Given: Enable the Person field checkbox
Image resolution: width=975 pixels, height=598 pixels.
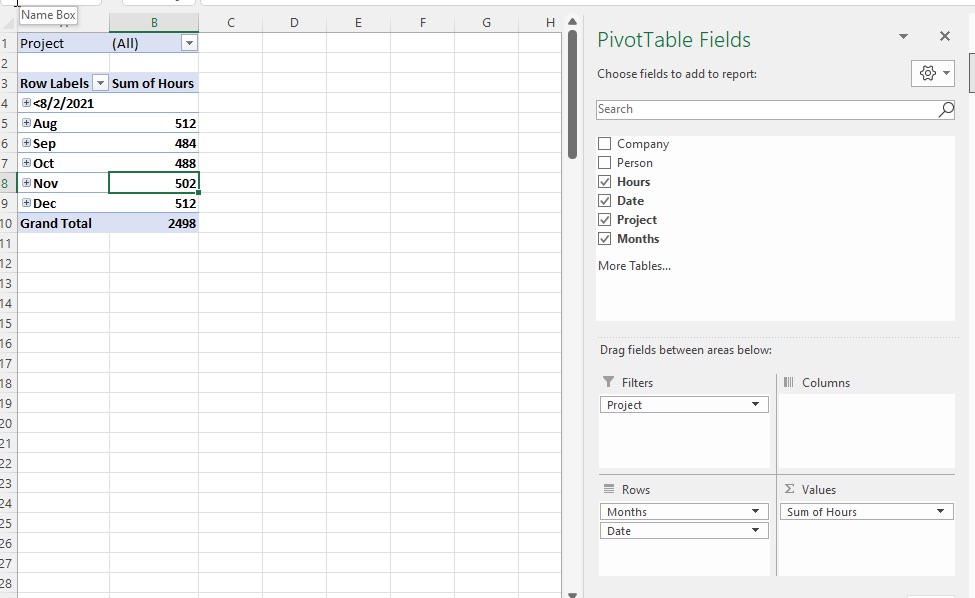Looking at the screenshot, I should tap(604, 162).
